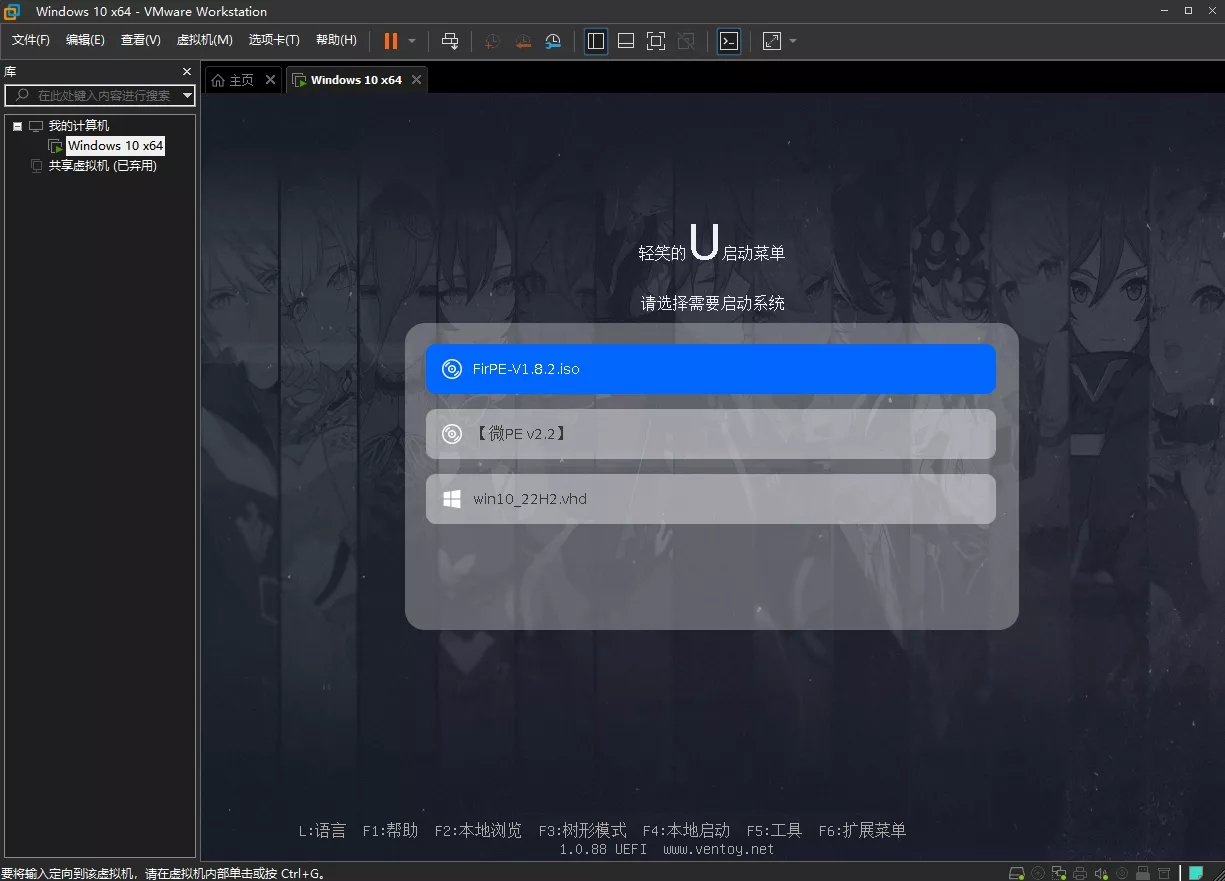The image size is (1225, 881).
Task: Open the 选项卡(T) menu
Action: [x=274, y=40]
